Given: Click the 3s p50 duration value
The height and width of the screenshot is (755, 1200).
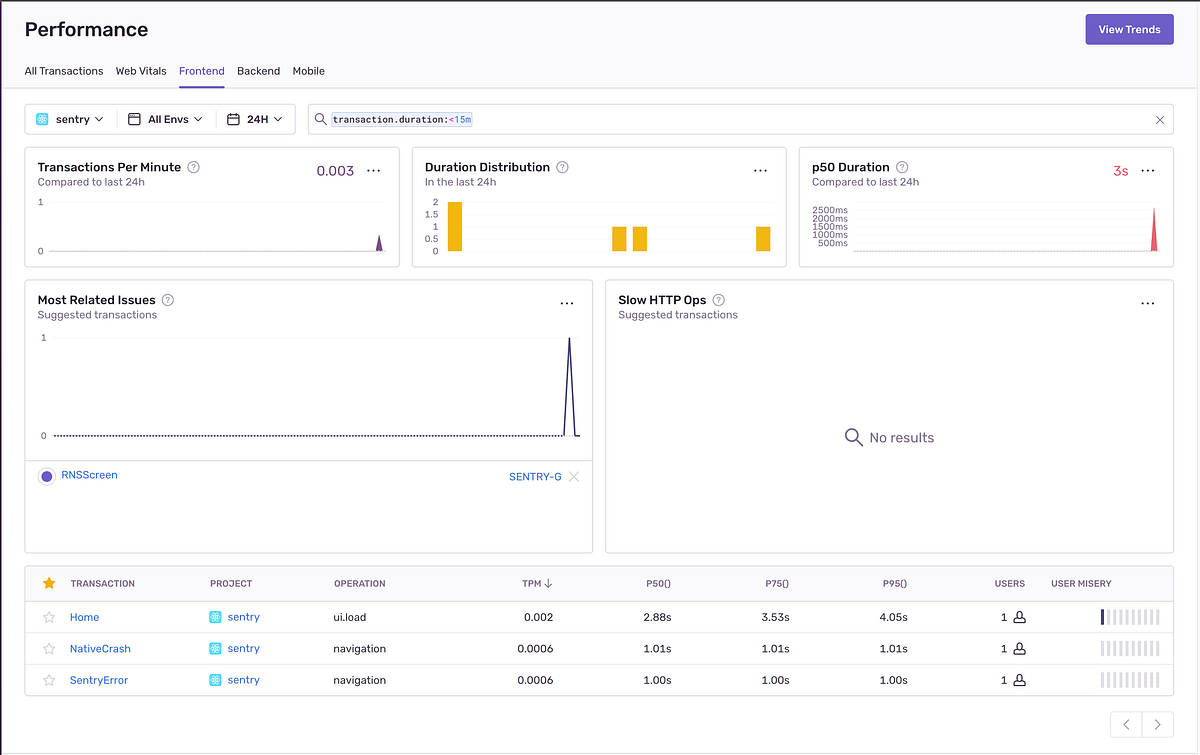Looking at the screenshot, I should [1120, 171].
